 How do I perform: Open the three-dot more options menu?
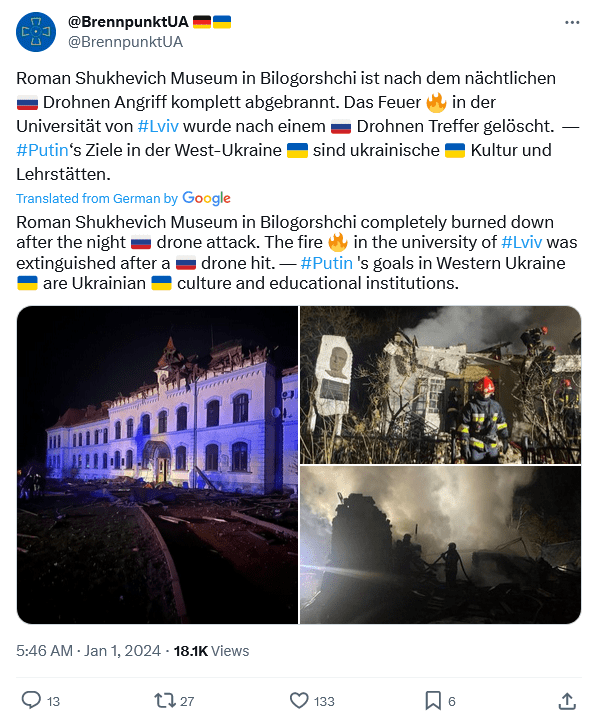click(x=572, y=22)
